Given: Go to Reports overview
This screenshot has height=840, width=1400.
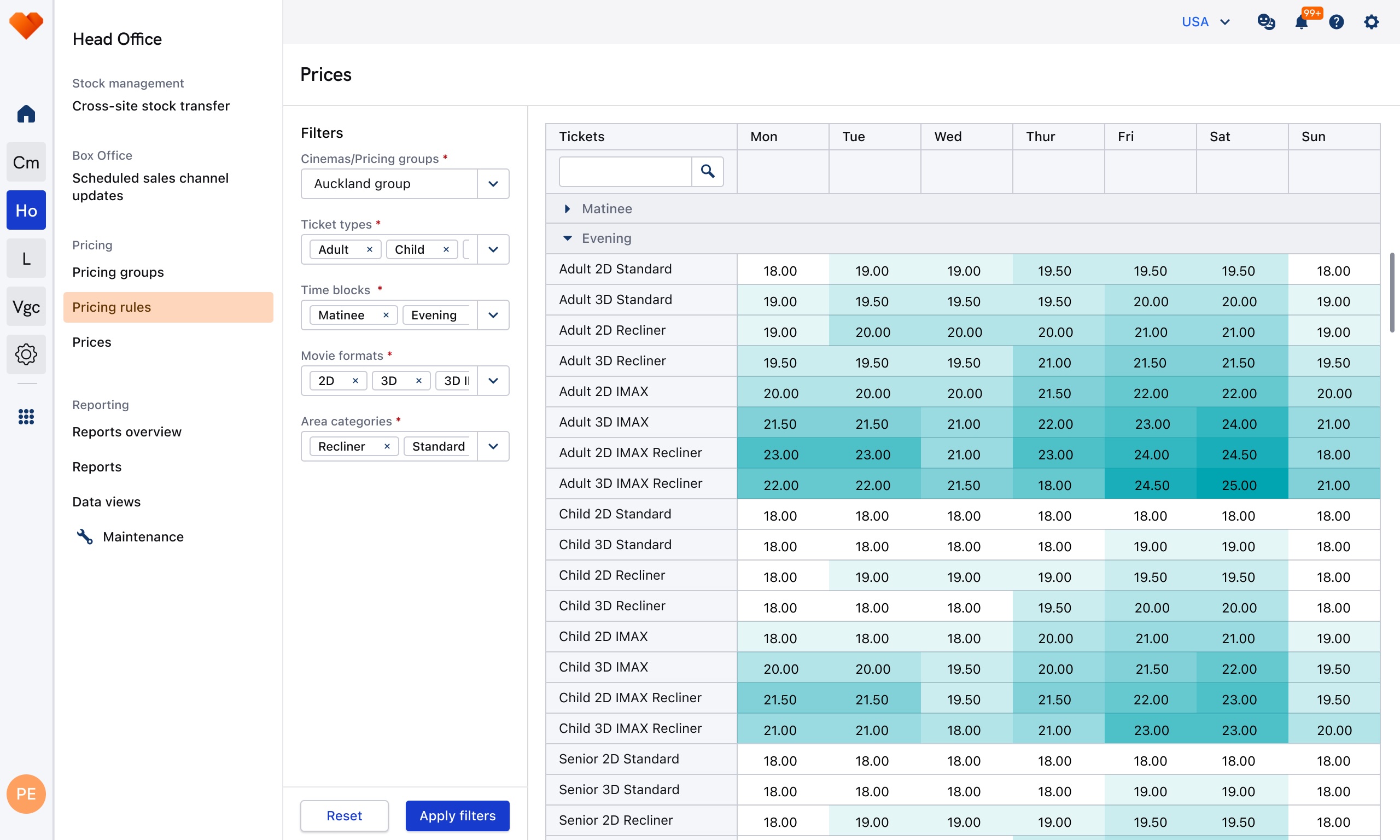Looking at the screenshot, I should [x=127, y=432].
